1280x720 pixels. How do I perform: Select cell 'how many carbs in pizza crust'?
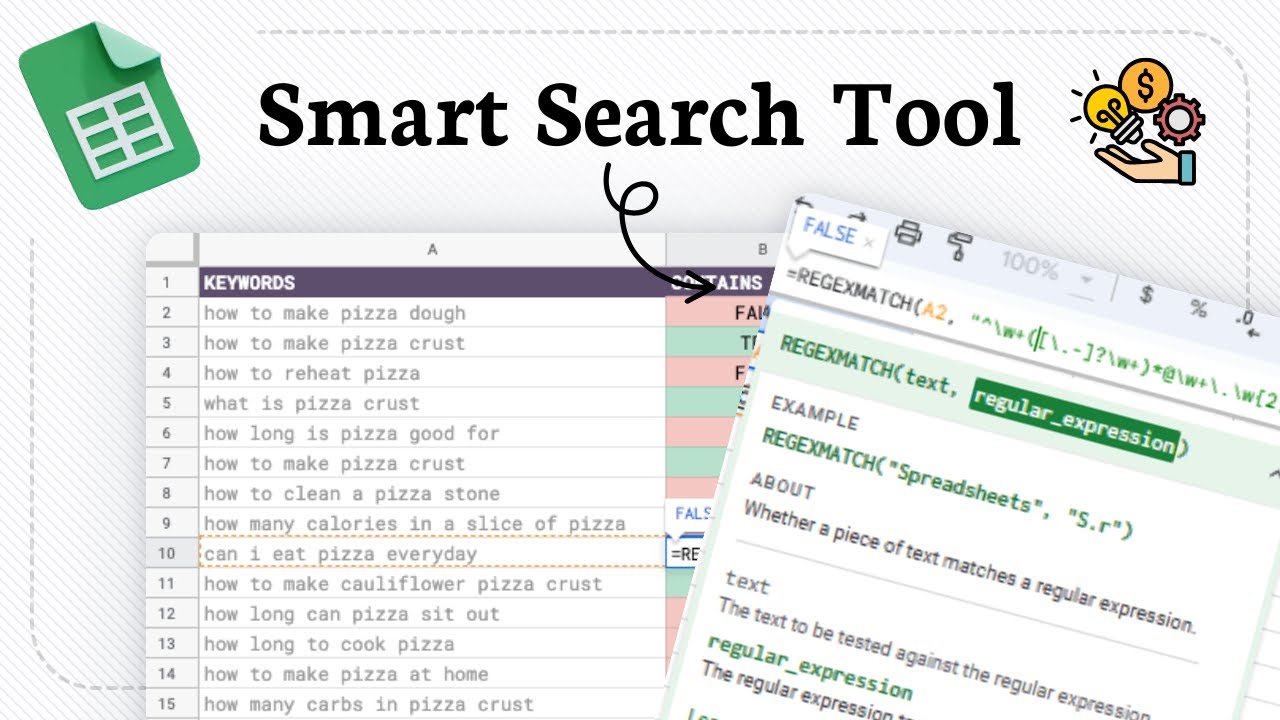432,703
